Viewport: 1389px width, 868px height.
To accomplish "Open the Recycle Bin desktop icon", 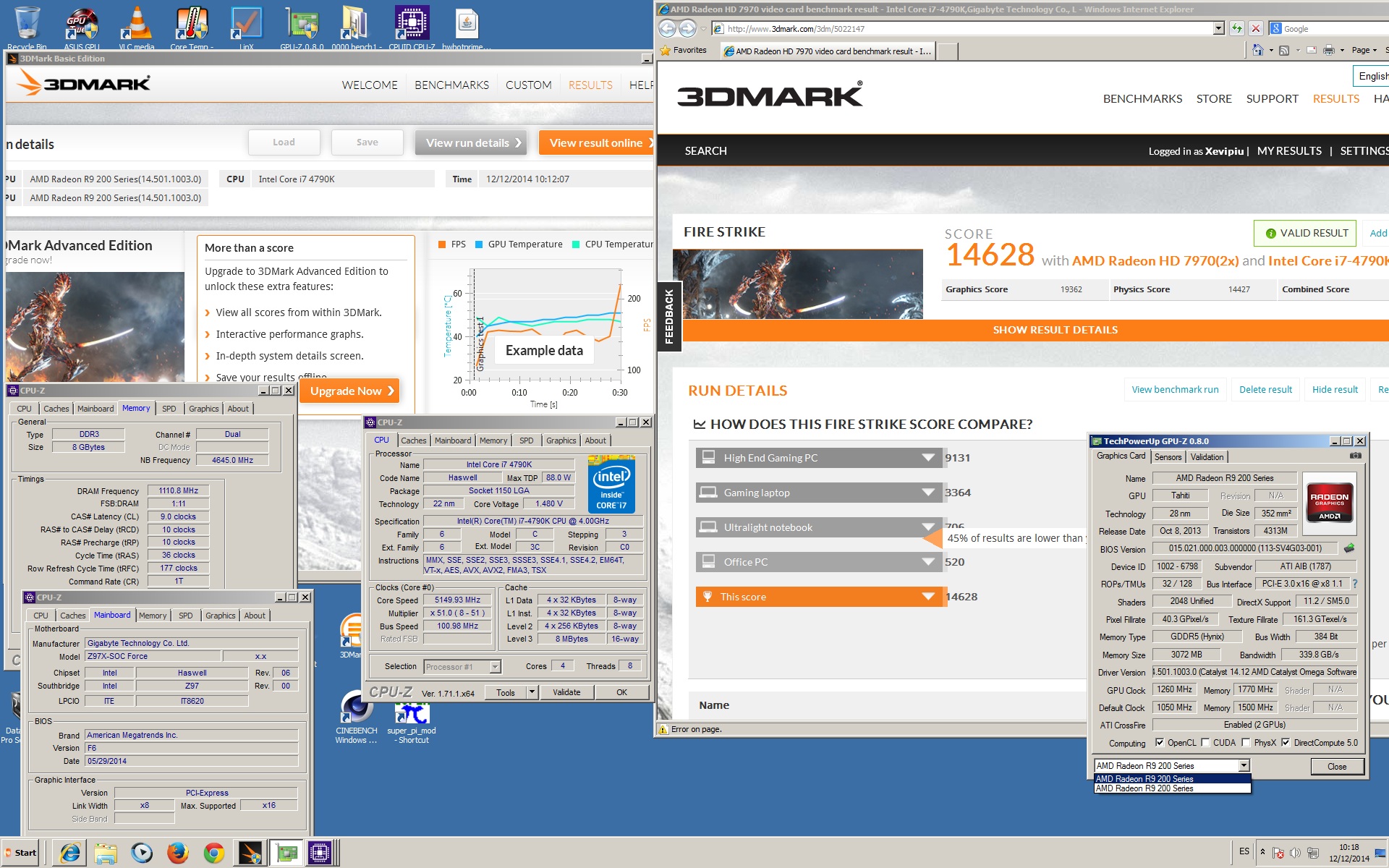I will click(27, 27).
